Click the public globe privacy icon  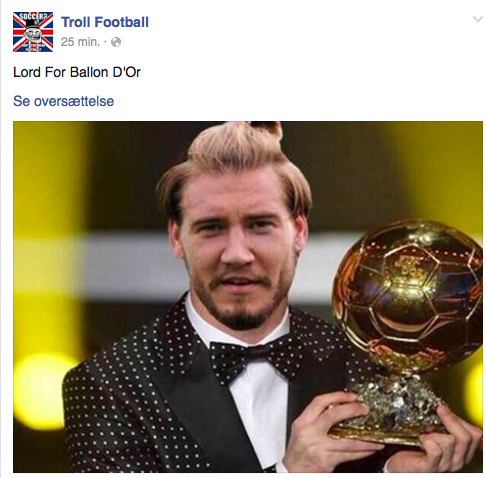(116, 42)
